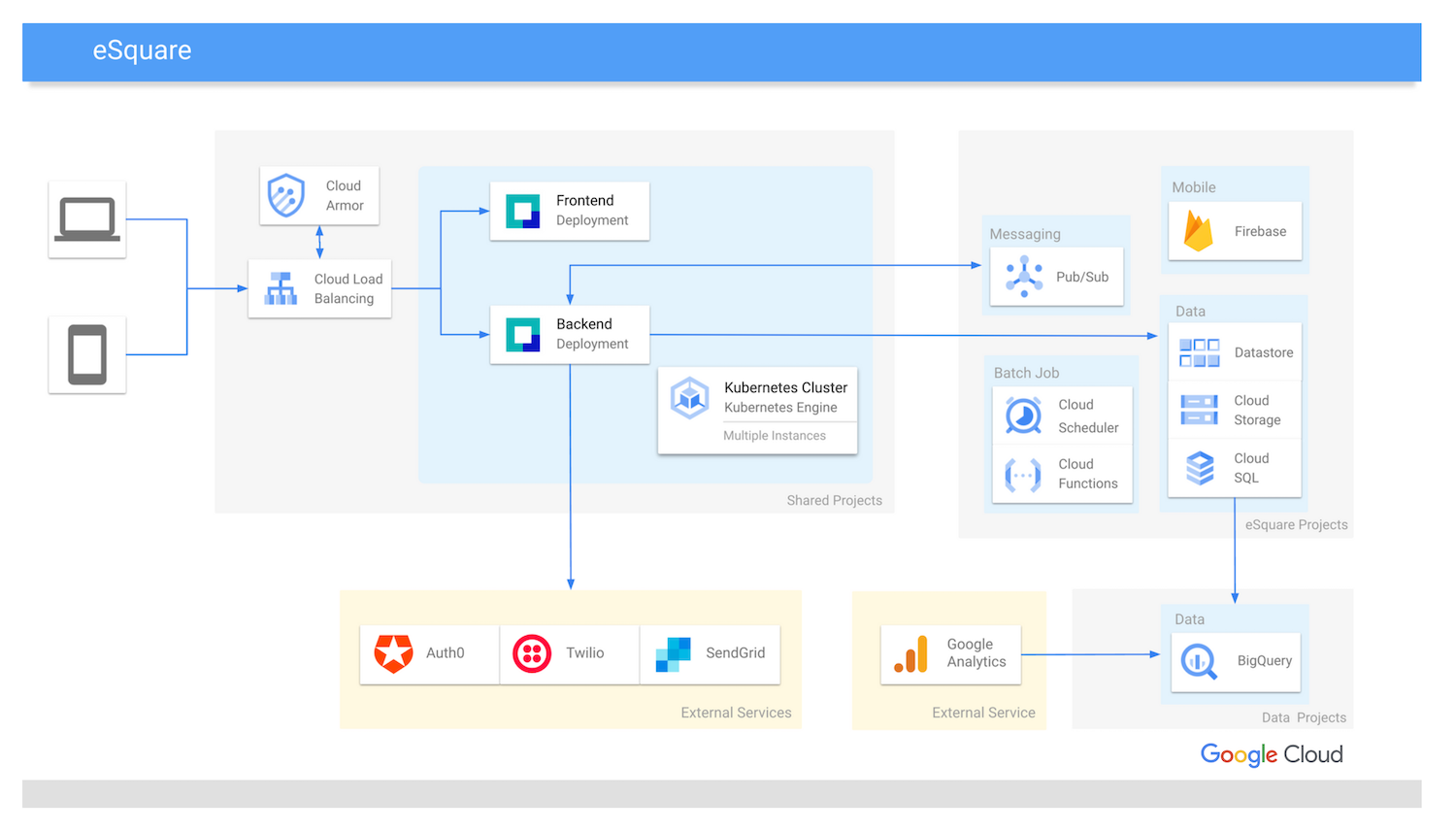The image size is (1456, 831).
Task: Select the Cloud Armor shield icon
Action: [286, 195]
